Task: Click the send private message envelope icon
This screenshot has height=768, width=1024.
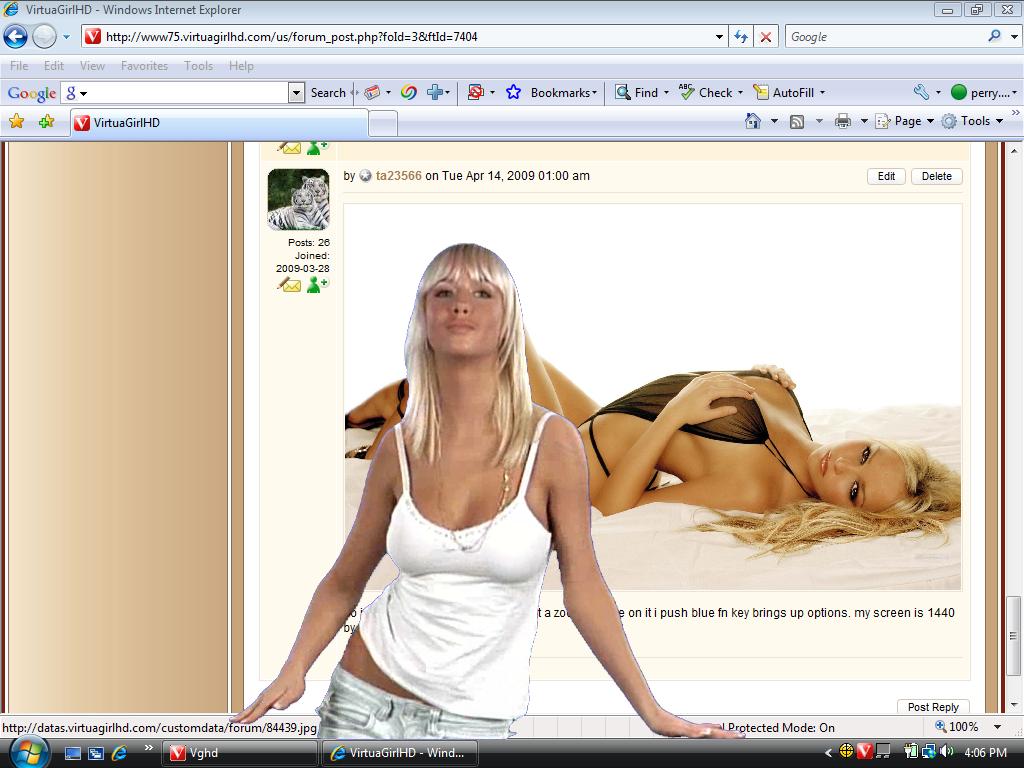Action: (290, 285)
